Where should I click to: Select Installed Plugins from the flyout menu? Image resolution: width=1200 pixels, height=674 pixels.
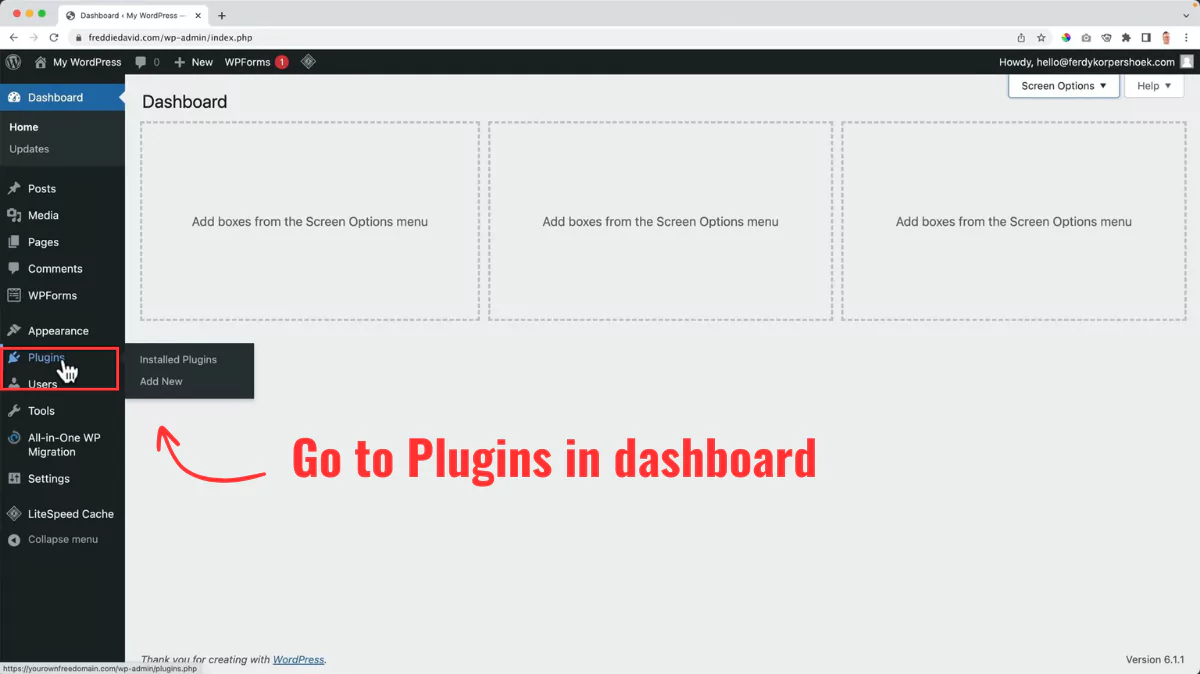click(x=177, y=359)
